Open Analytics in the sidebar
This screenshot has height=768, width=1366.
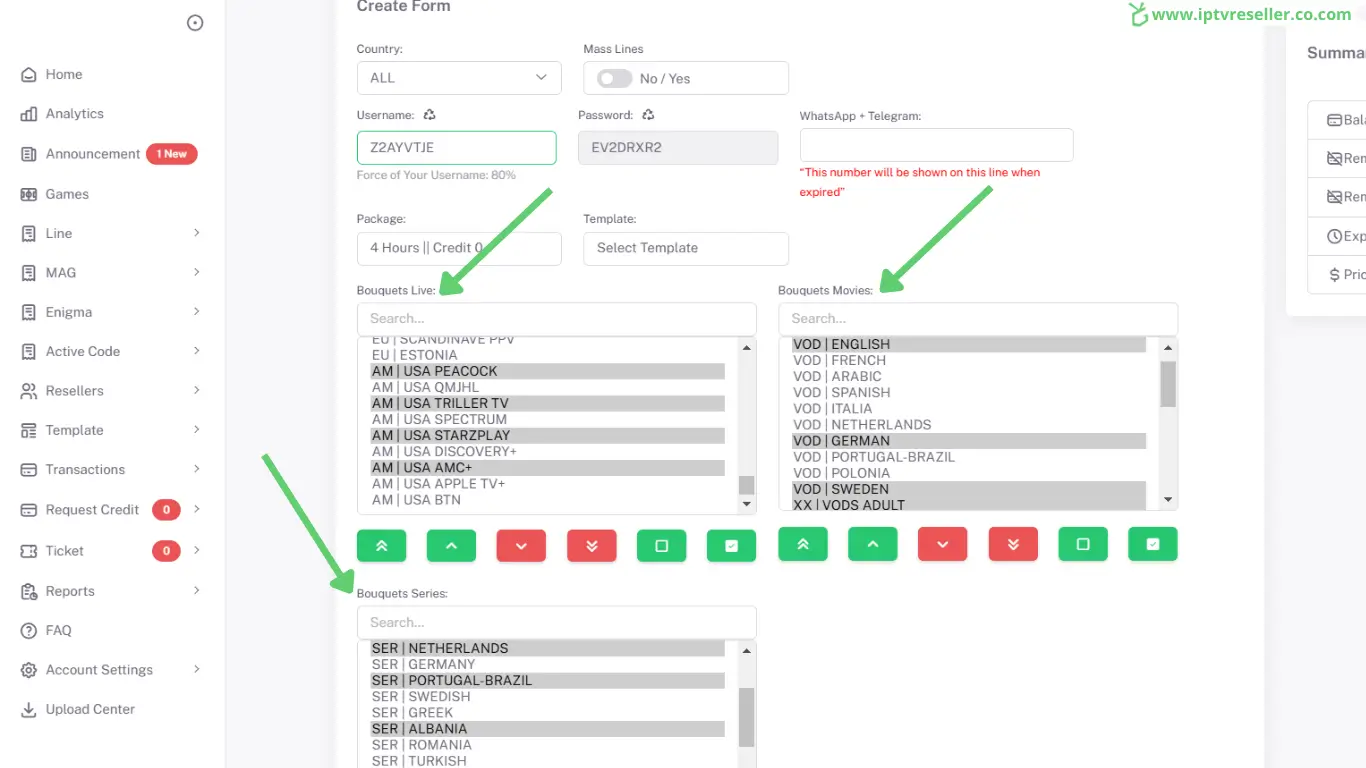tap(74, 114)
